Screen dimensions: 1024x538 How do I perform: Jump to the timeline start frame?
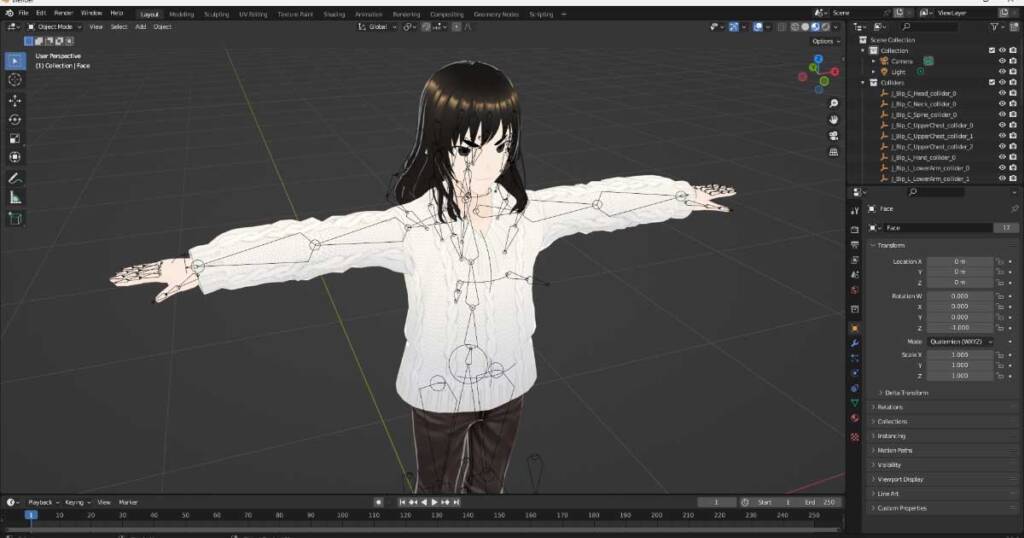coord(402,502)
